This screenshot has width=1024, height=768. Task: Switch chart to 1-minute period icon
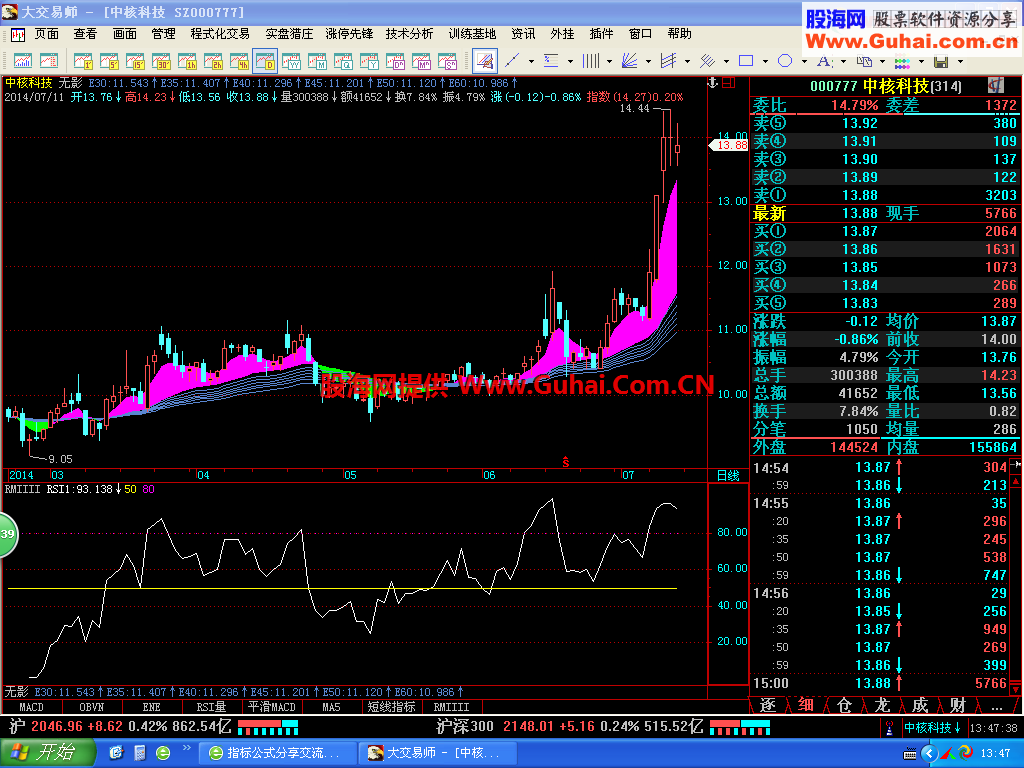tap(83, 61)
